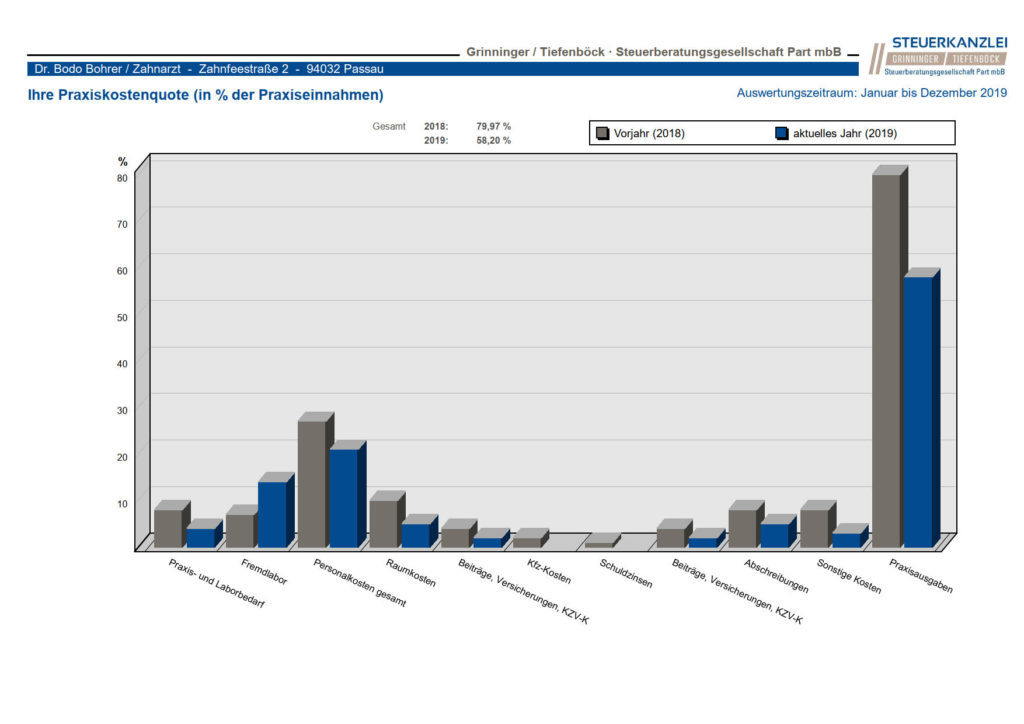Viewport: 1024px width, 724px height.
Task: Click the blue 2019 Sonstige Kosten bar
Action: [x=847, y=540]
